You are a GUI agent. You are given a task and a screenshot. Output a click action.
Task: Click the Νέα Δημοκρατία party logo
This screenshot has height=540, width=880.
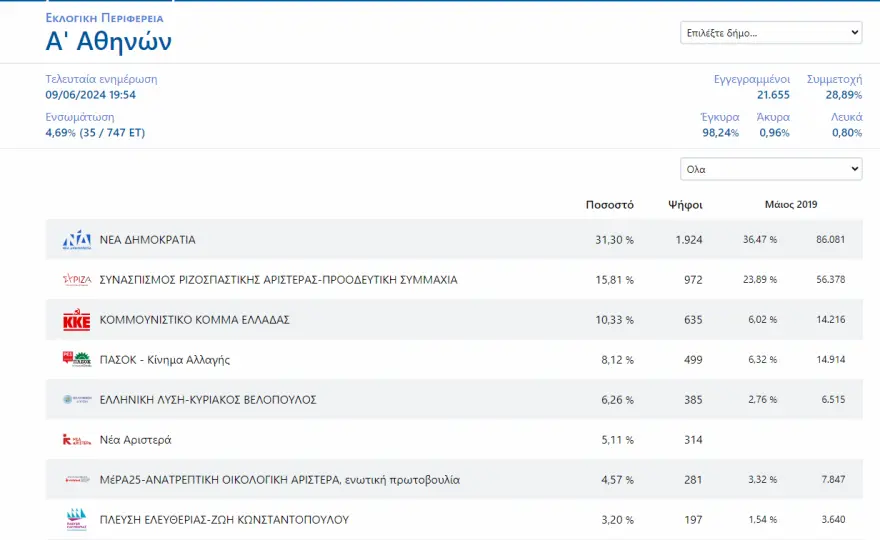tap(77, 240)
